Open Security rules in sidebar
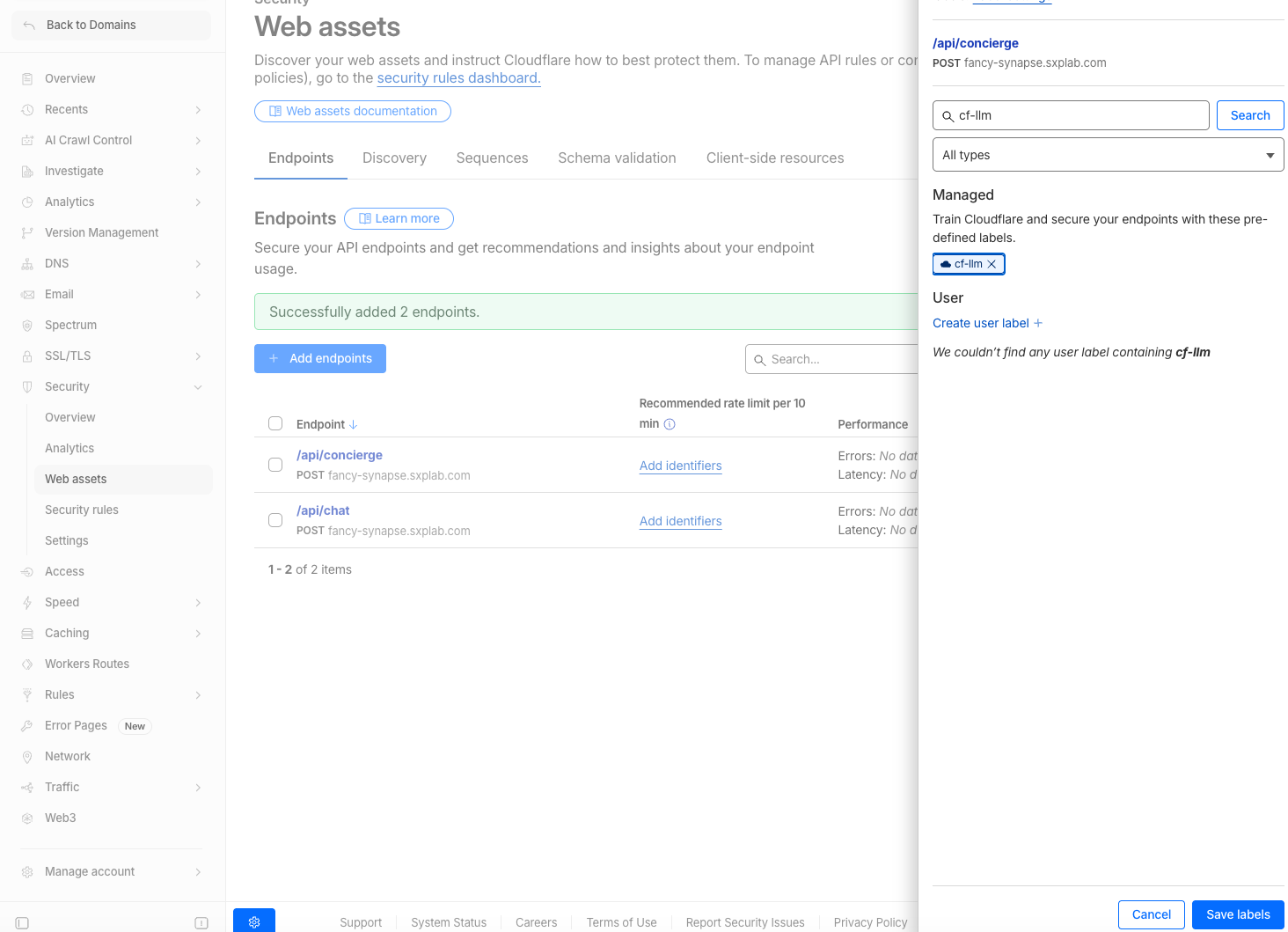 [82, 510]
